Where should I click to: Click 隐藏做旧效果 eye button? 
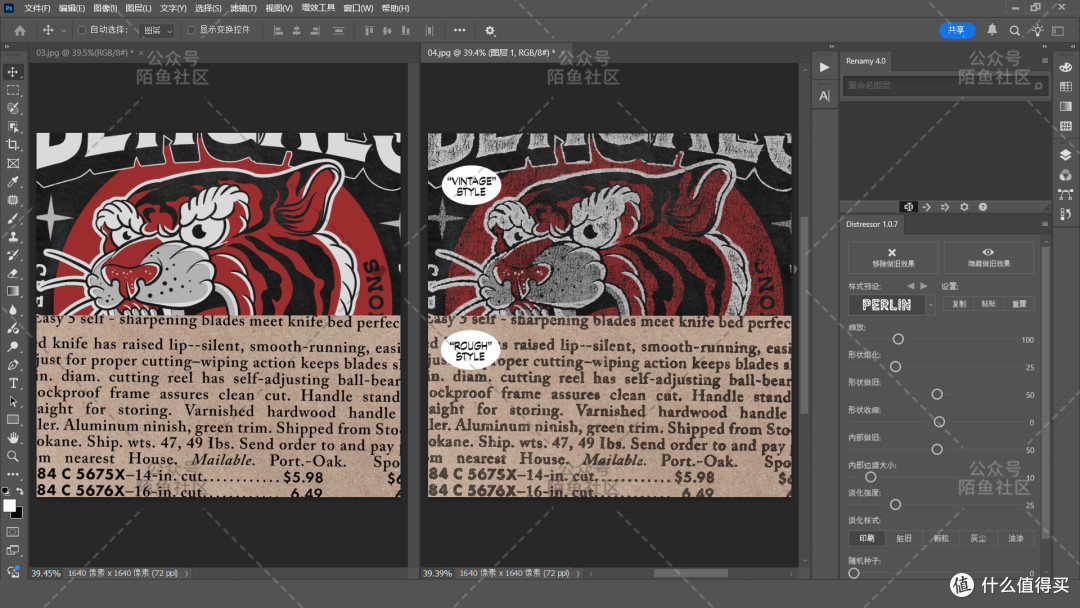(988, 257)
